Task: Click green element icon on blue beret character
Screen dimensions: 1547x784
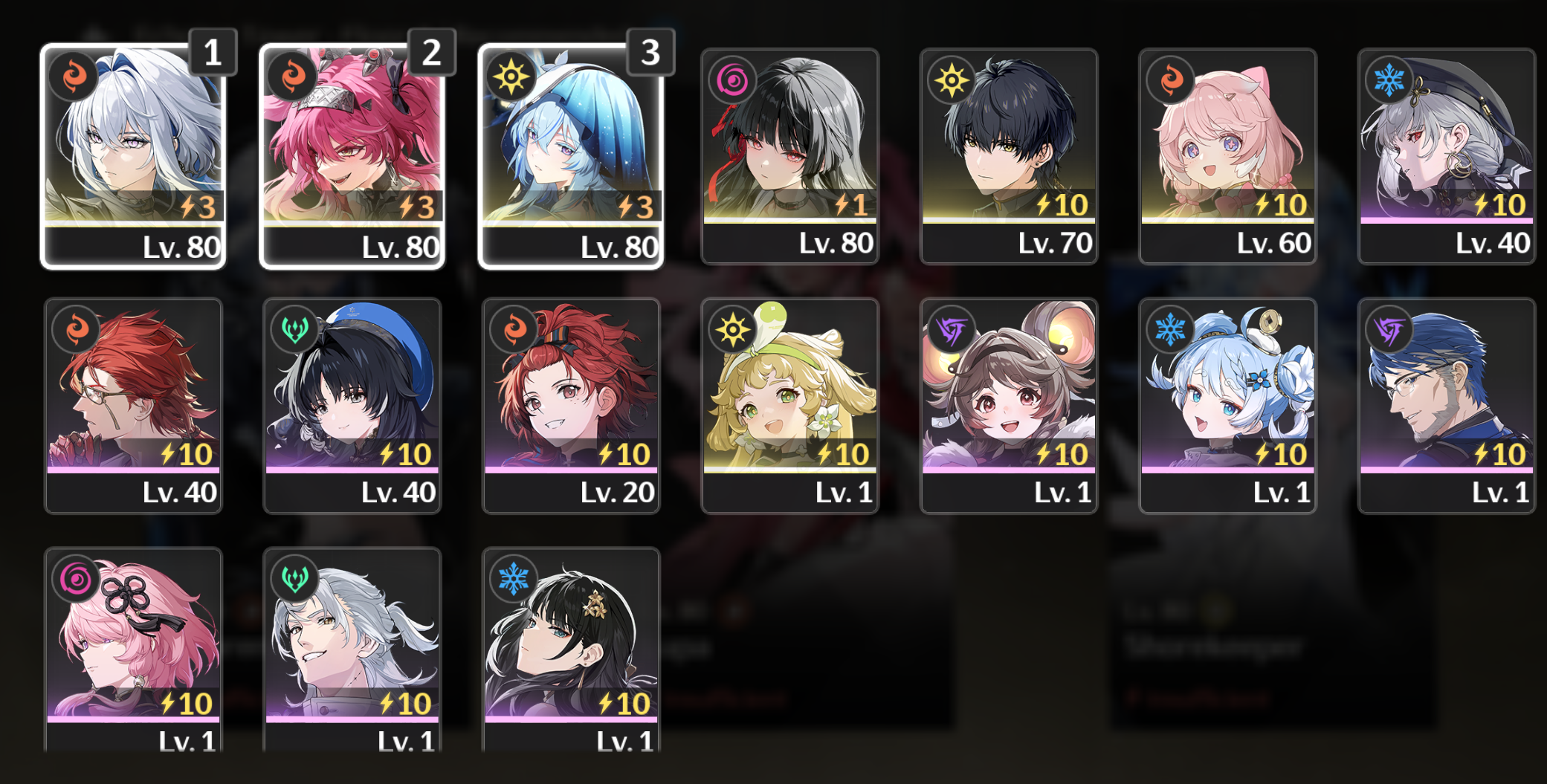Action: pos(295,329)
